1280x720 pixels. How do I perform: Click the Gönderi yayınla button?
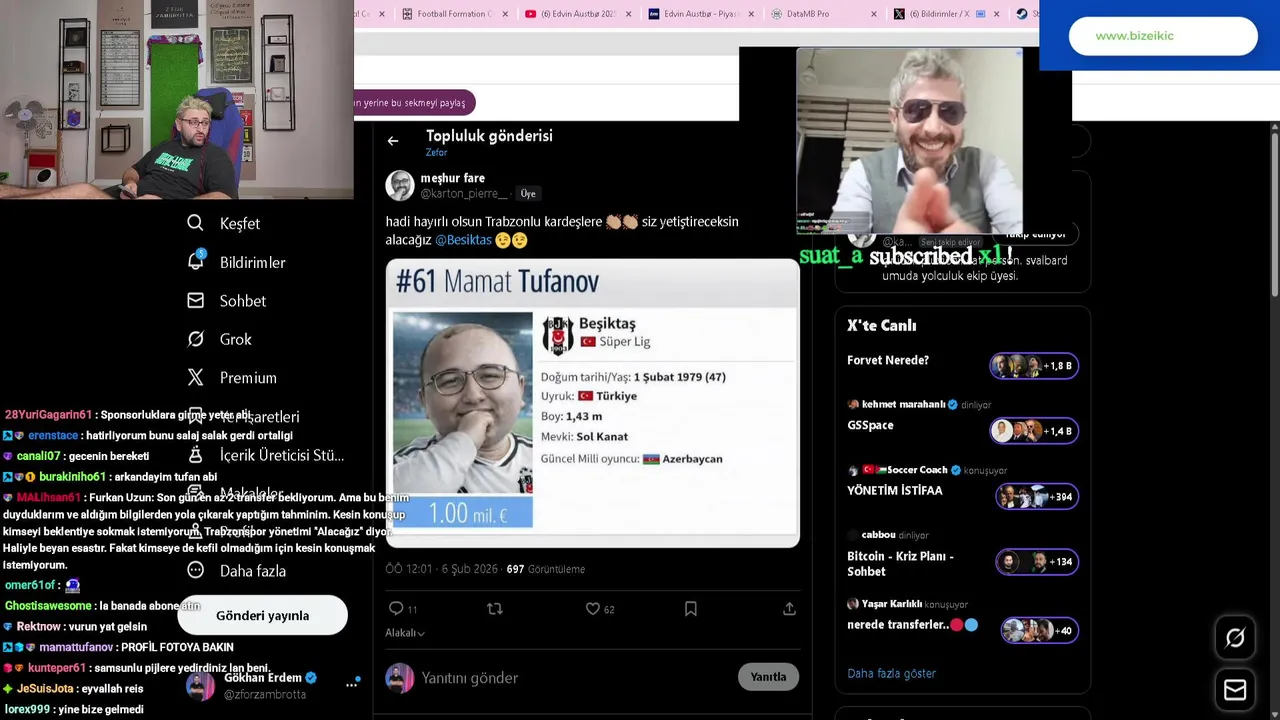pyautogui.click(x=262, y=615)
